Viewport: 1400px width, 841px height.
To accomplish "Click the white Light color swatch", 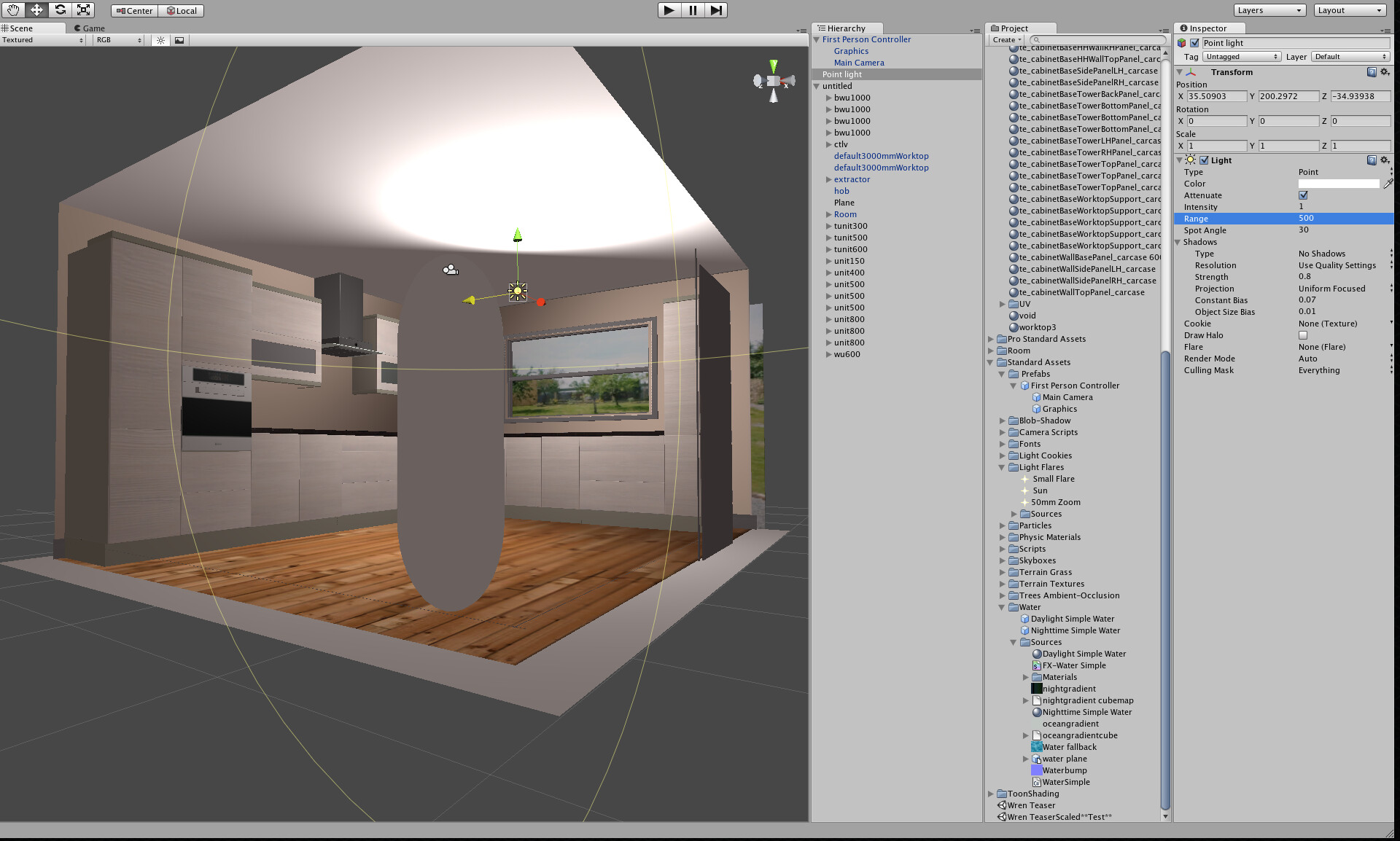I will coord(1339,184).
